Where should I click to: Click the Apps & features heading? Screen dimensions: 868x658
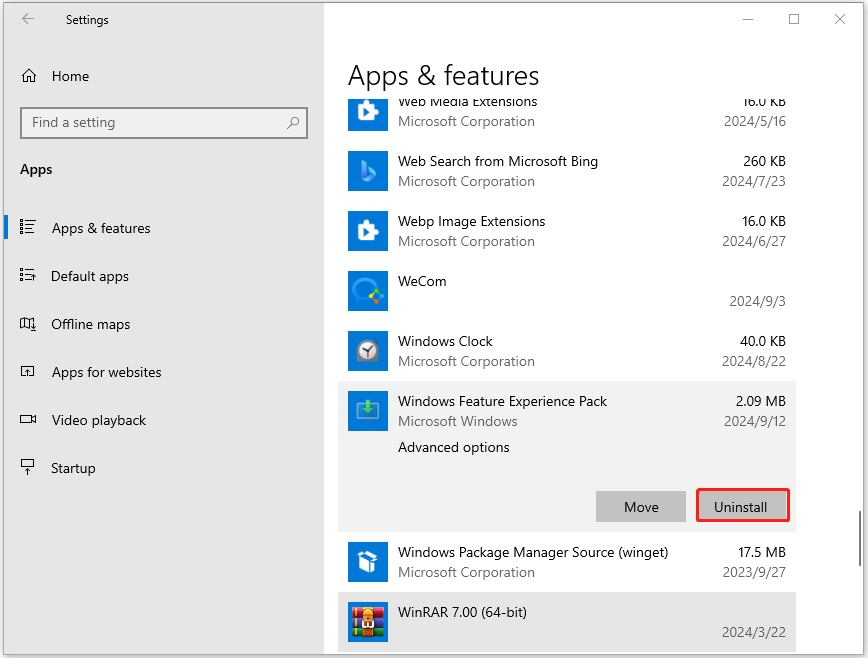[x=443, y=76]
